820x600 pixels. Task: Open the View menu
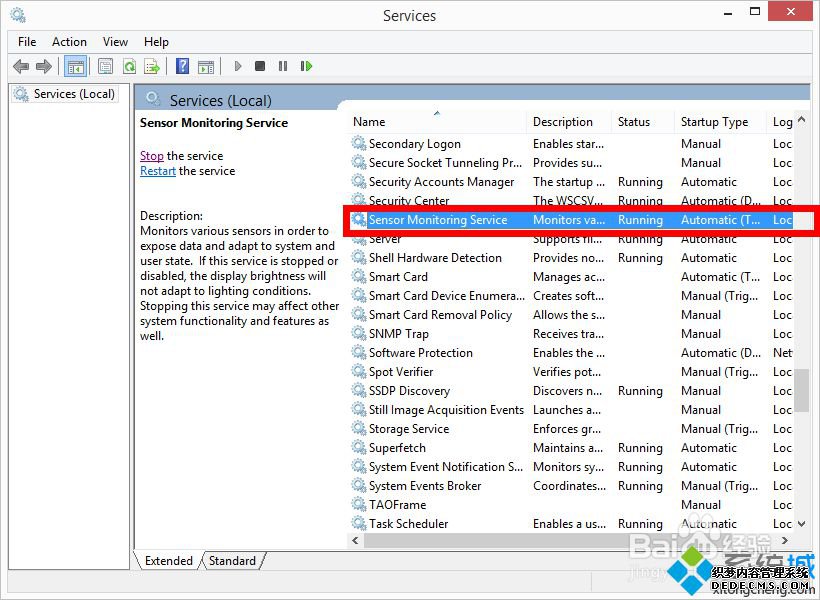click(x=115, y=42)
